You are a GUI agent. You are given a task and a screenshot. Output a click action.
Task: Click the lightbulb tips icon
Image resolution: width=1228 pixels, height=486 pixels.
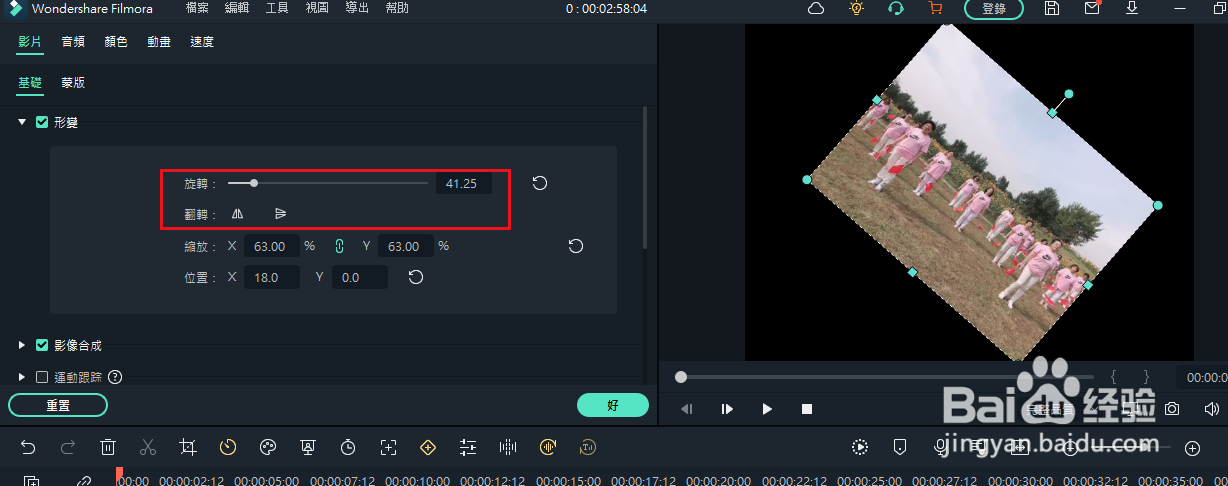point(856,8)
